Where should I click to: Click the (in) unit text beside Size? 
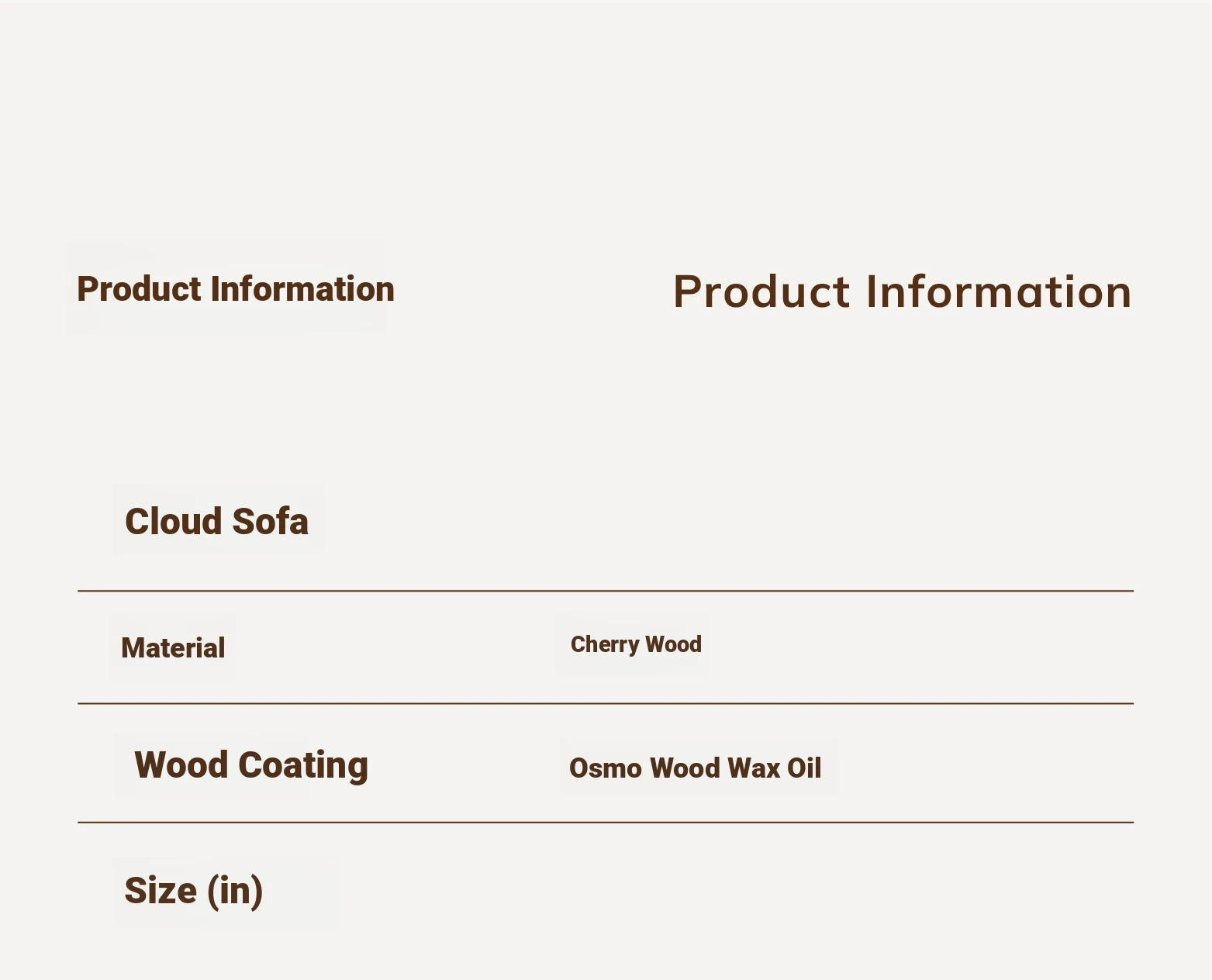coord(235,891)
